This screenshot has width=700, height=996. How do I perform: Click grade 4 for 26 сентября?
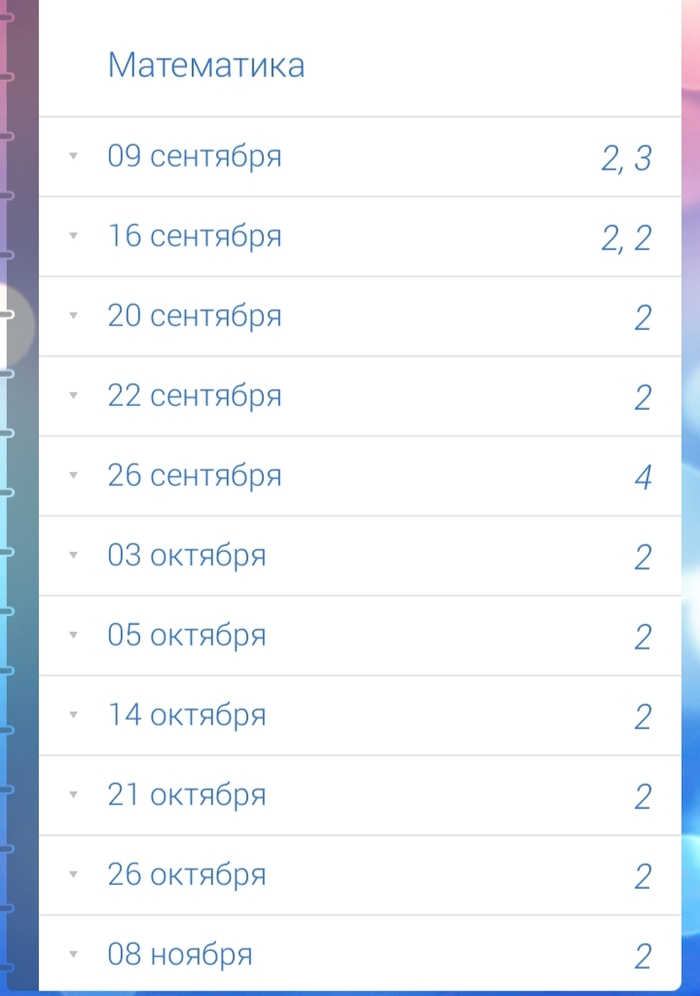[x=643, y=477]
